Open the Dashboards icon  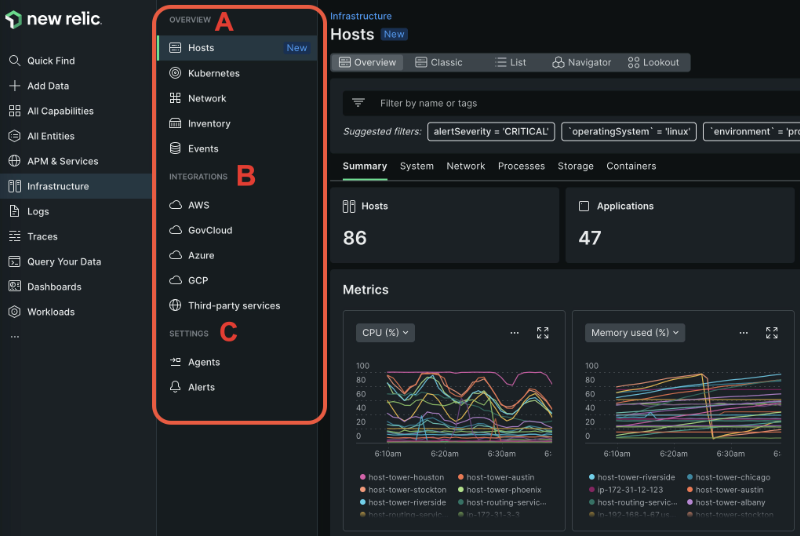click(x=14, y=287)
